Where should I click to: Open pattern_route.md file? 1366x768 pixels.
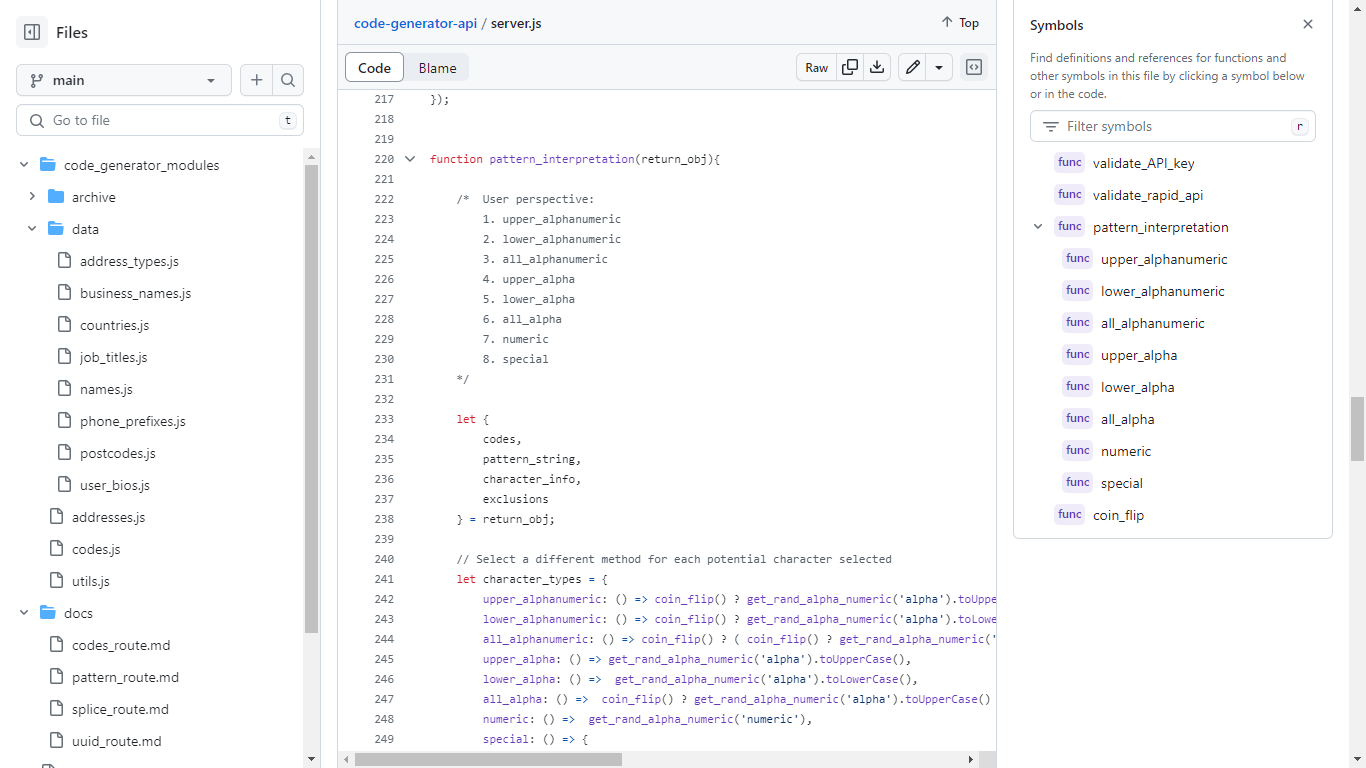click(x=125, y=677)
